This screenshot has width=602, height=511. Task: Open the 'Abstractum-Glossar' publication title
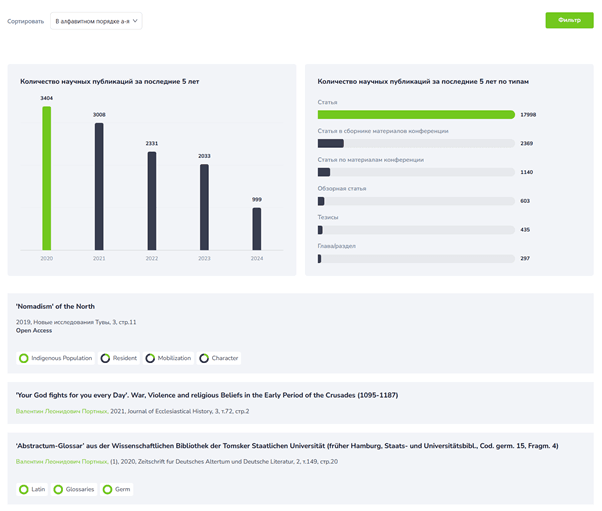point(286,445)
